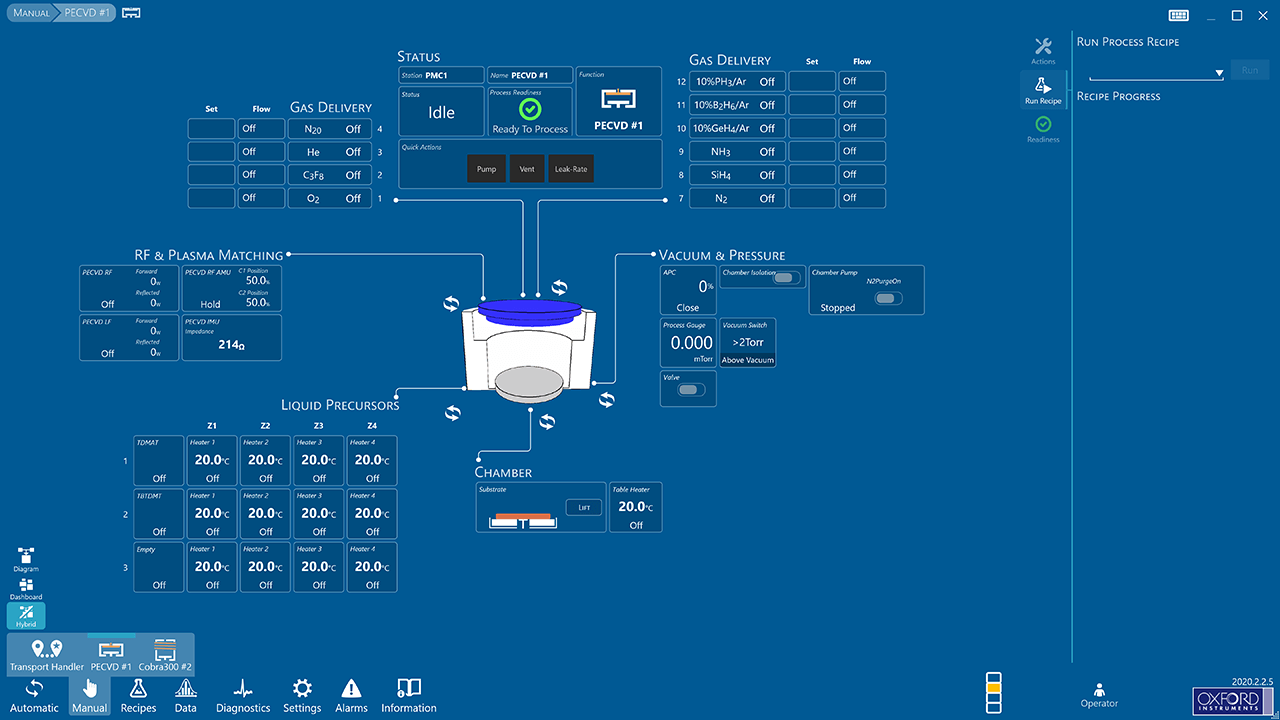The height and width of the screenshot is (720, 1280).
Task: Select the Manual mode tab
Action: coord(89,695)
